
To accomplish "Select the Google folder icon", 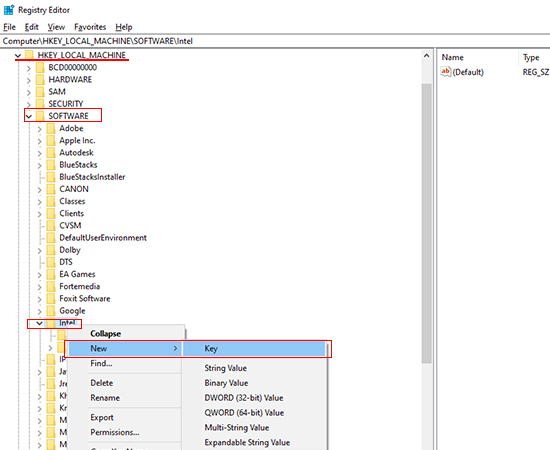I will coord(51,311).
